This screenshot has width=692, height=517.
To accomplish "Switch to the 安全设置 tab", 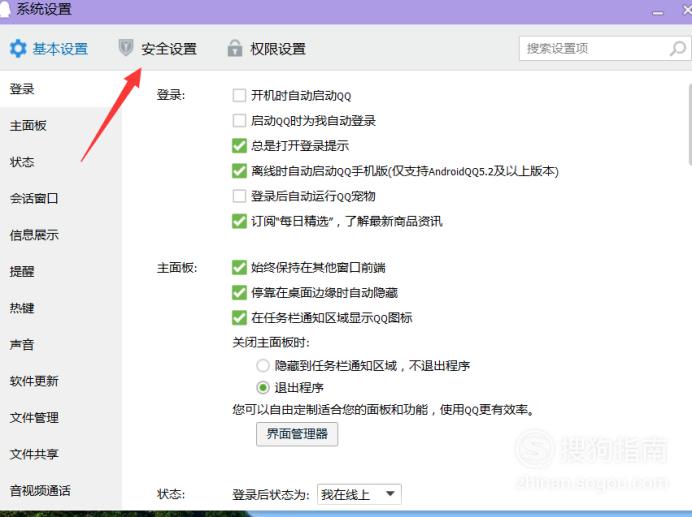I will (x=158, y=49).
